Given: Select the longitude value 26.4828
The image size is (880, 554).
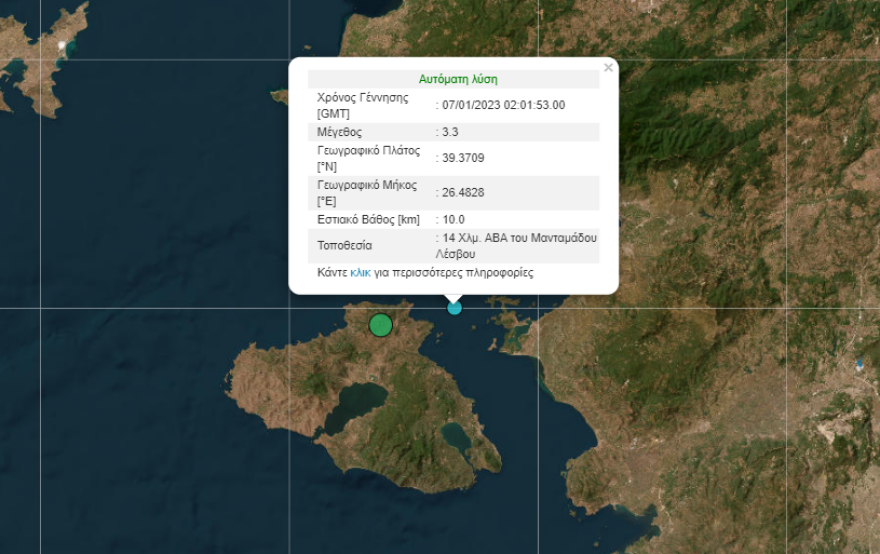Looking at the screenshot, I should [x=463, y=193].
